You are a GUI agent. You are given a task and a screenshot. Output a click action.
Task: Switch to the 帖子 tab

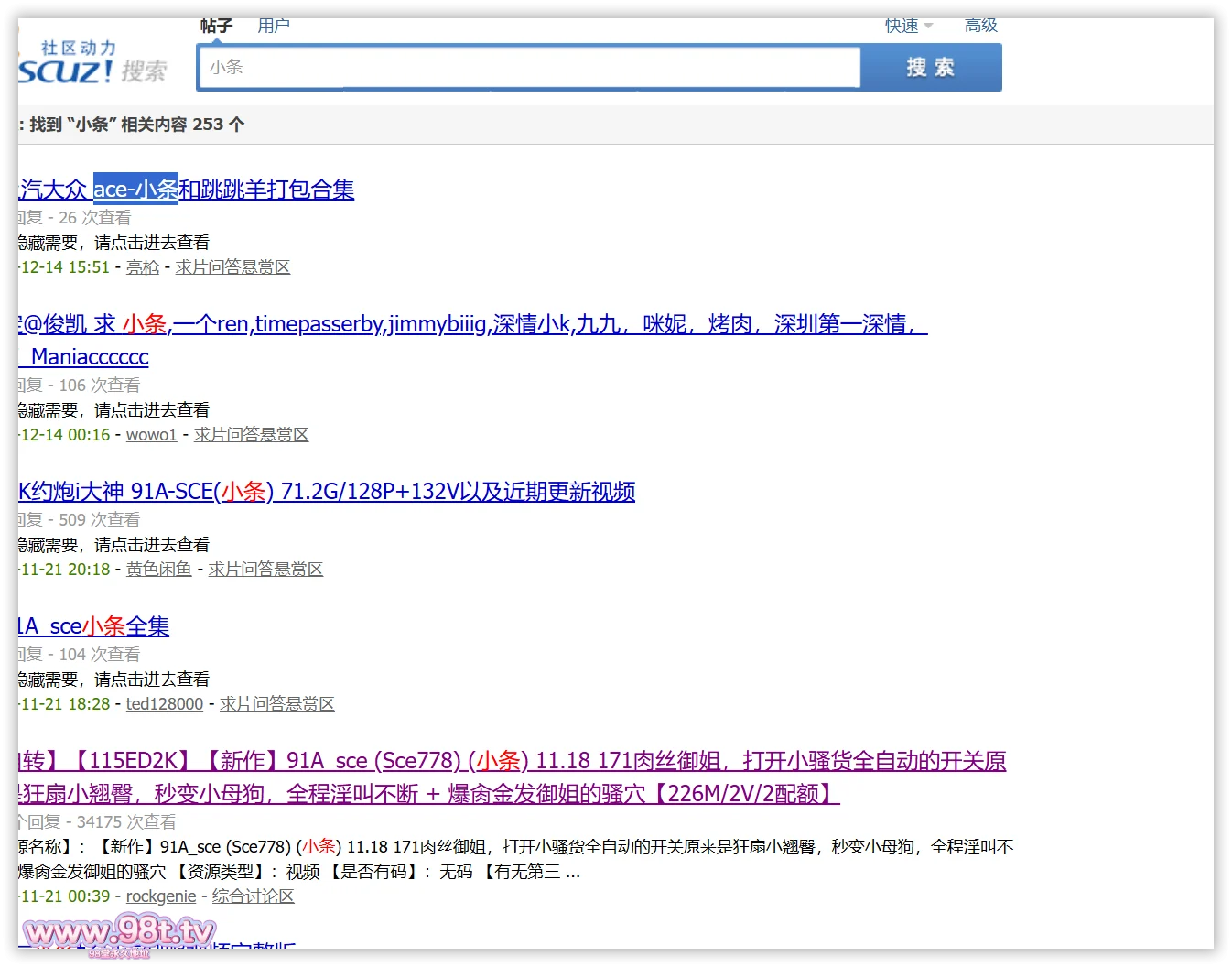216,27
